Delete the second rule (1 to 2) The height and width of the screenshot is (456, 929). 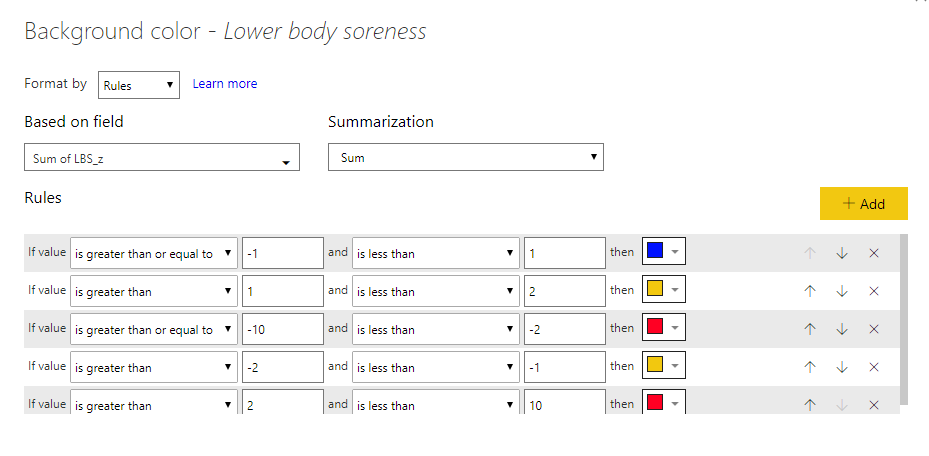coord(873,291)
